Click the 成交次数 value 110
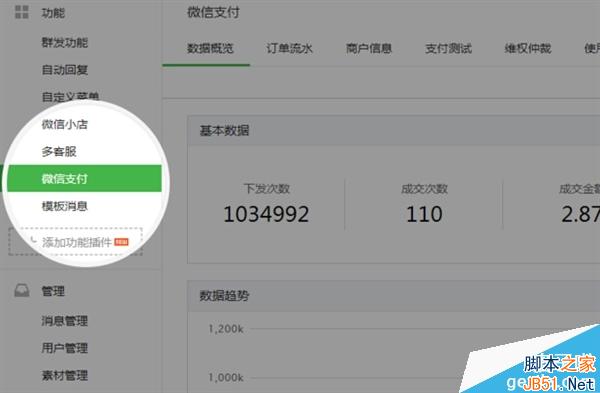 pos(424,214)
